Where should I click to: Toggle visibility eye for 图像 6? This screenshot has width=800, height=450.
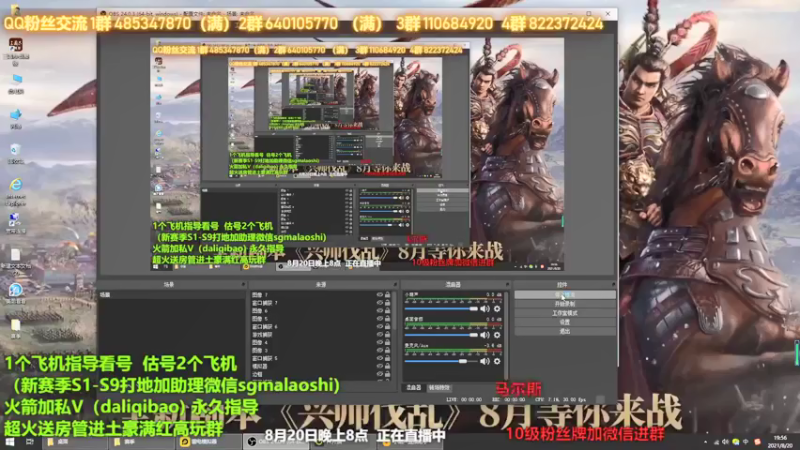[379, 311]
